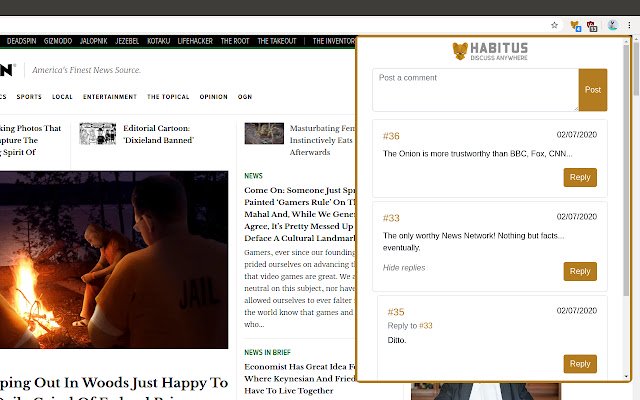The width and height of the screenshot is (640, 400).
Task: Click the popup scrollbar down arrow
Action: [x=626, y=377]
